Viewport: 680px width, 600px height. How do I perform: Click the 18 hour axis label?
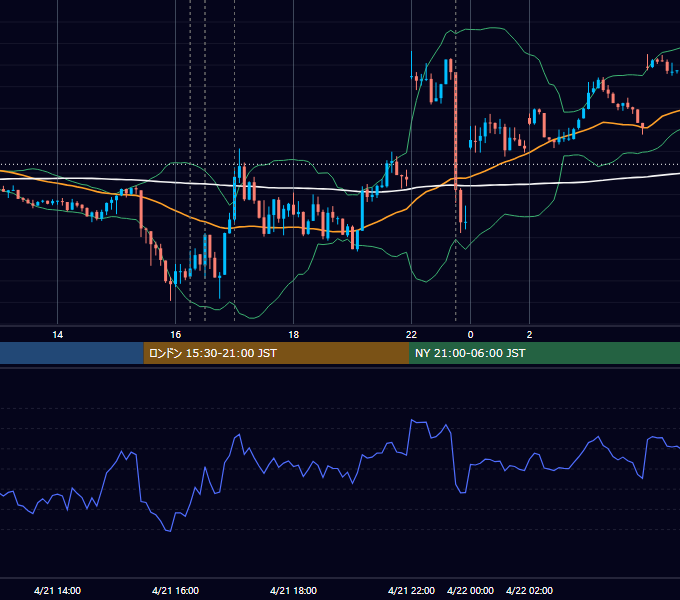click(294, 335)
